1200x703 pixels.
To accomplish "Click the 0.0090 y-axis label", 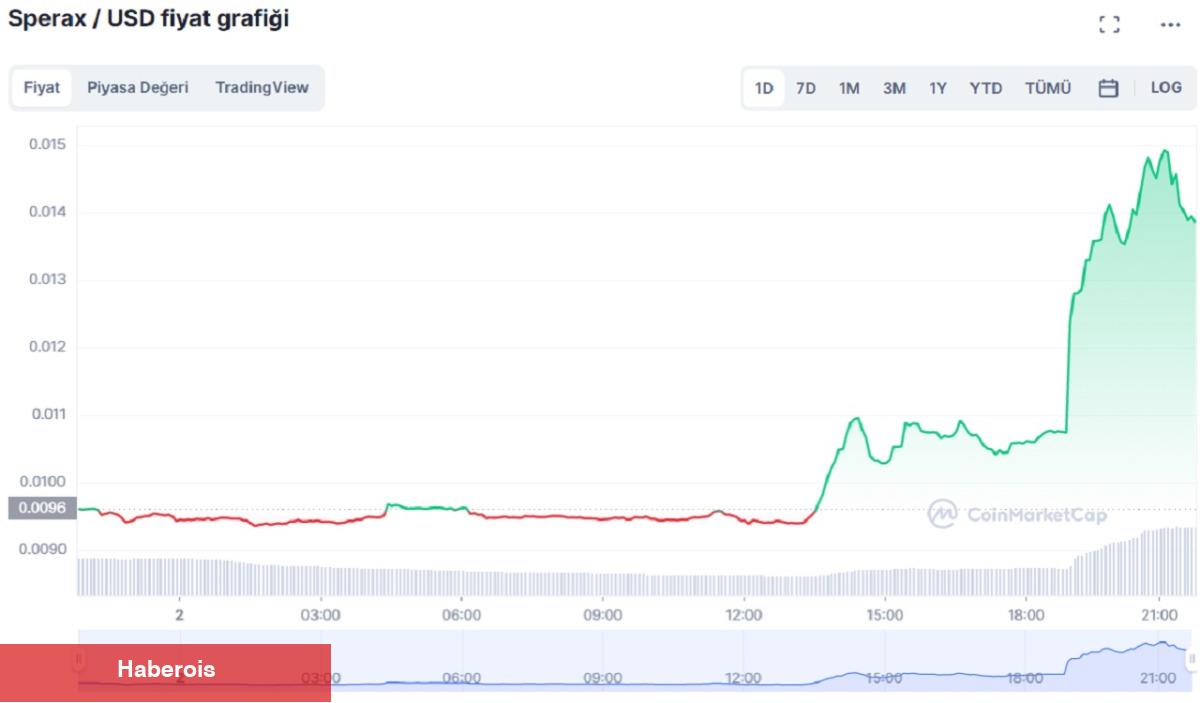I will [45, 549].
